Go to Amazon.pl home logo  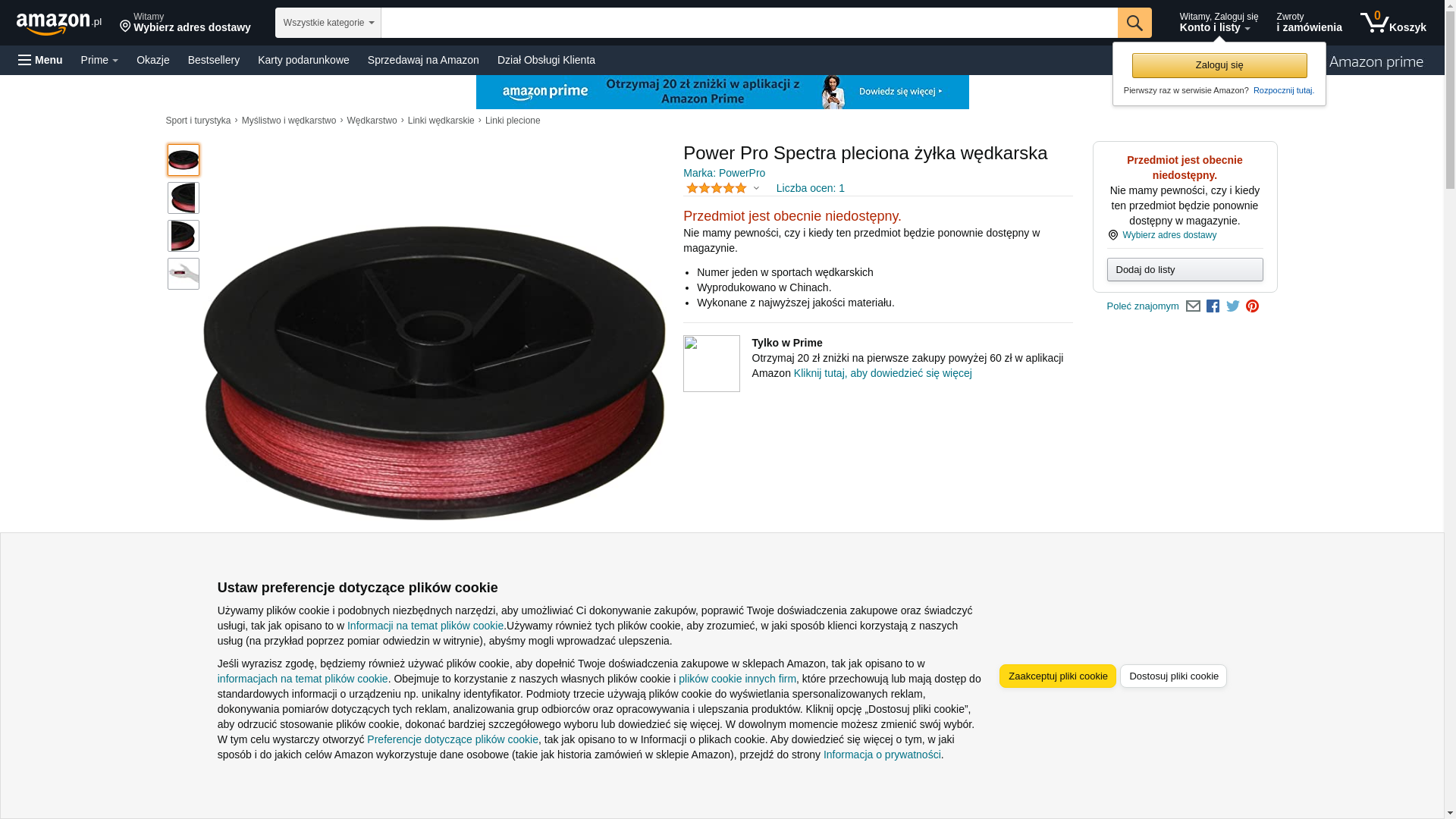point(58,24)
